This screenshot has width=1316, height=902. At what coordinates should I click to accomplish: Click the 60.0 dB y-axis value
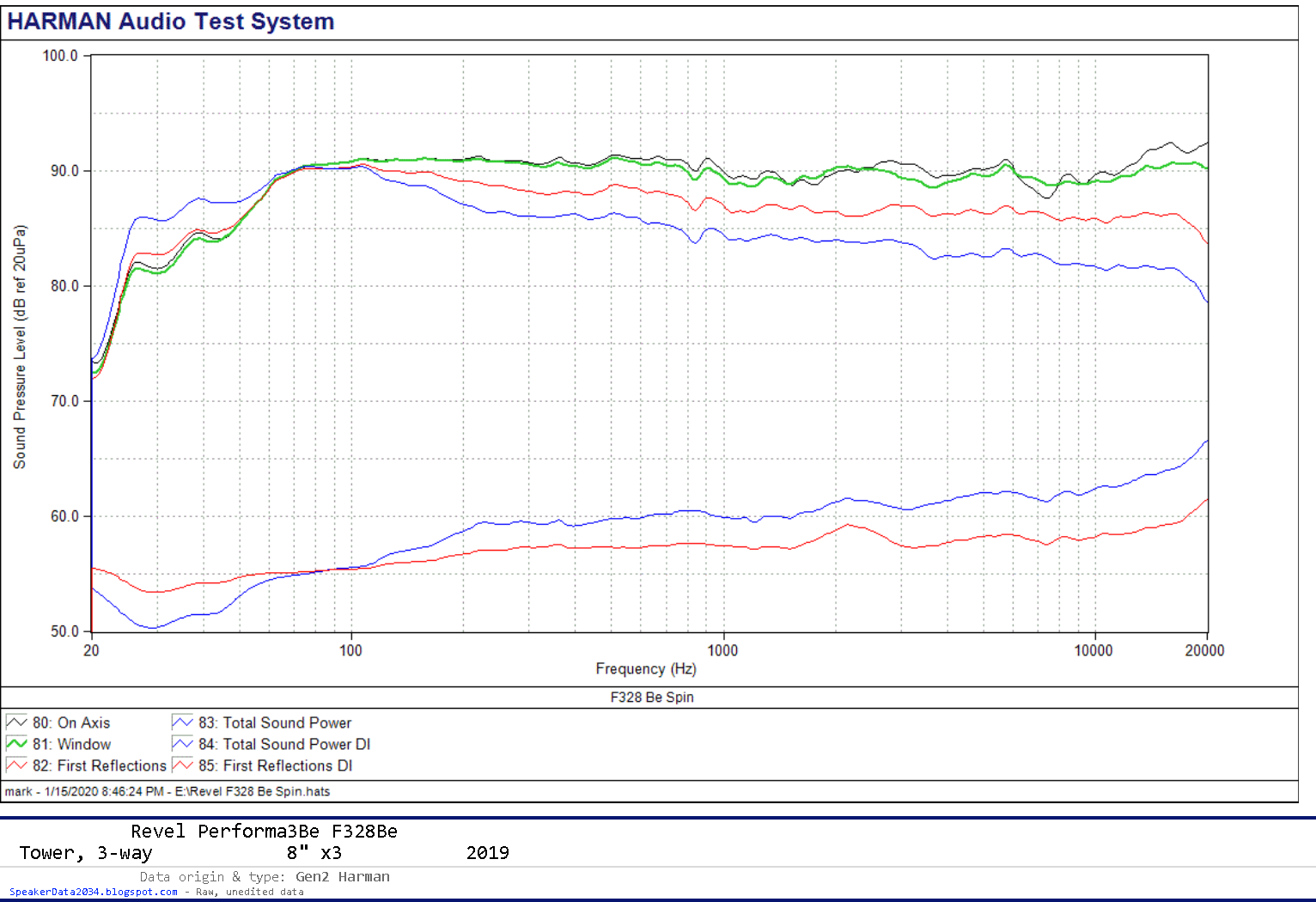(64, 516)
